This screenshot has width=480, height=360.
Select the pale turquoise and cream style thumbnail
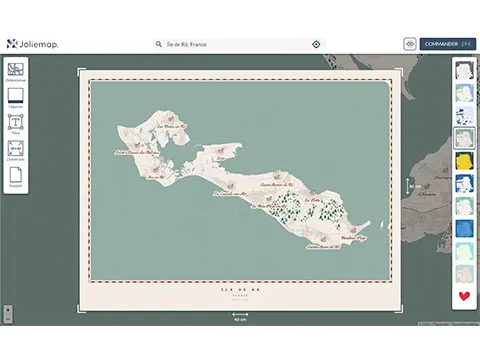pyautogui.click(x=464, y=251)
